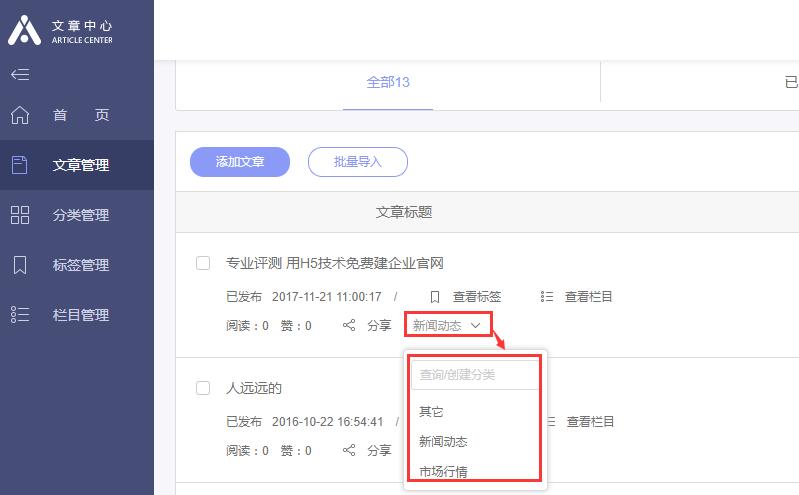Screen dimensions: 799x495
Task: Click 查看栏目 for 专业评测 article
Action: tap(589, 297)
